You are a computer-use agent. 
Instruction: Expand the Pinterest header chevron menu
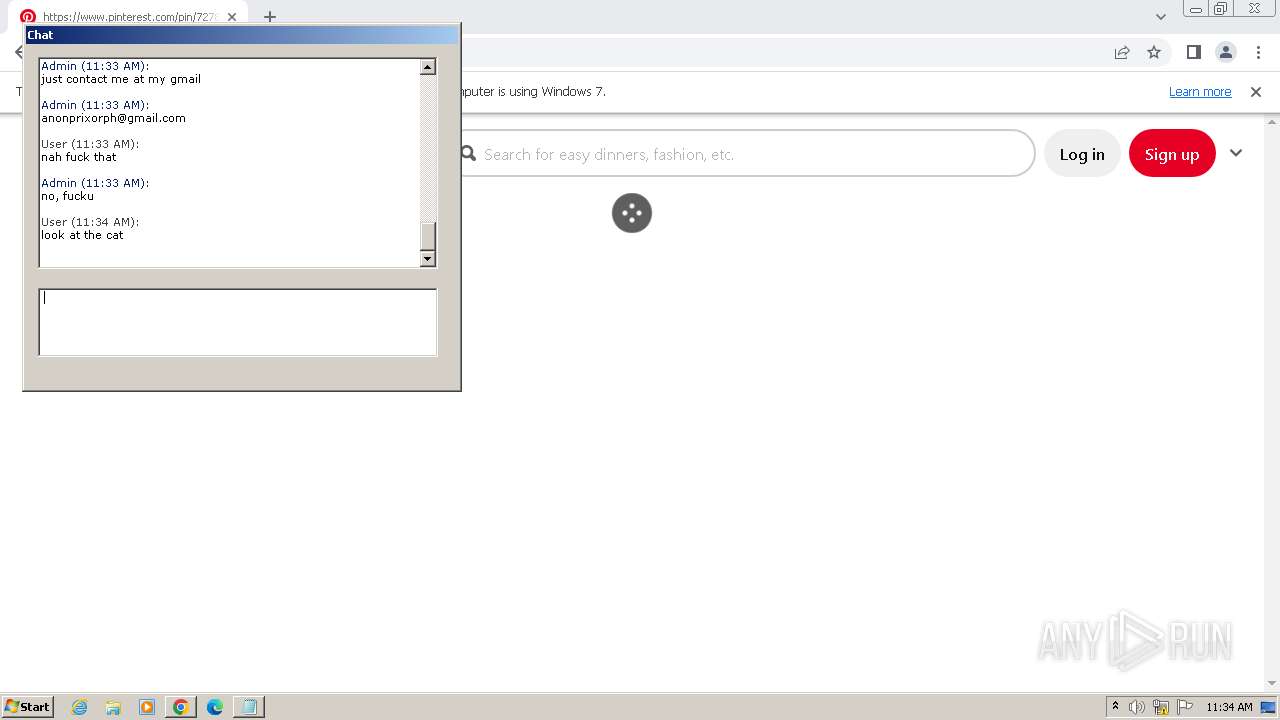(1236, 153)
